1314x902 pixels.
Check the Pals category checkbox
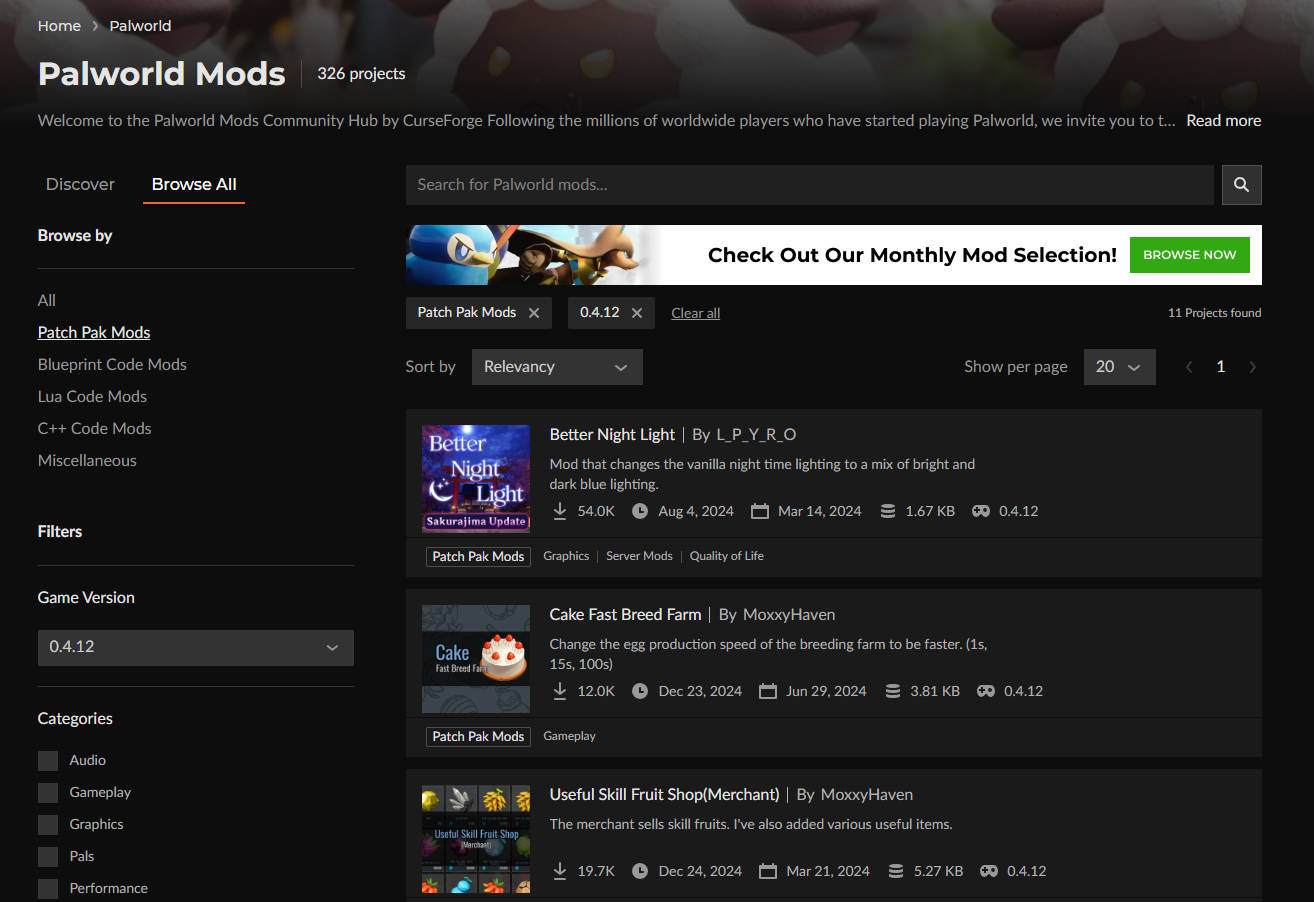click(48, 857)
